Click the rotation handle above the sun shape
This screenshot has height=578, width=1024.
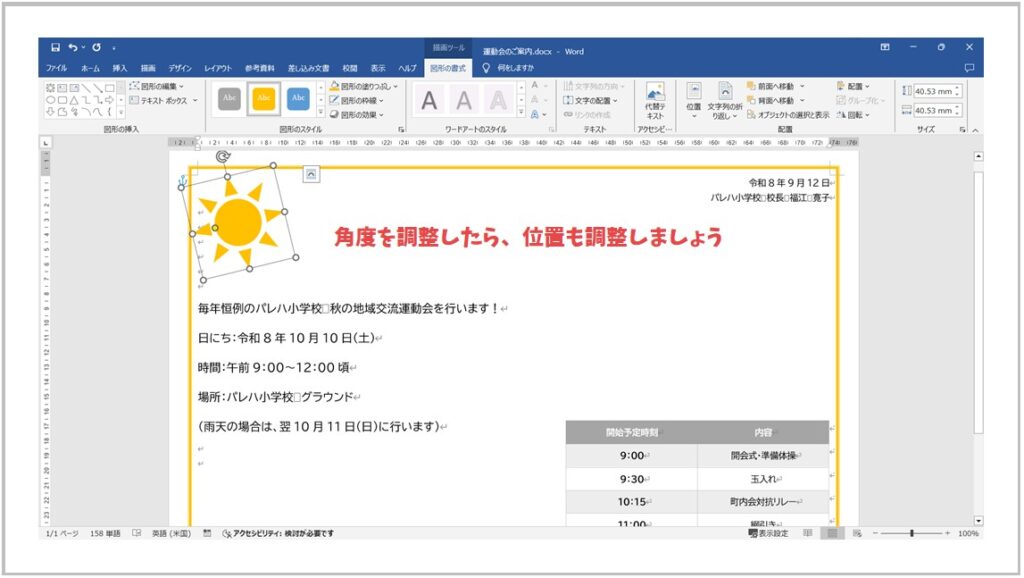click(222, 157)
